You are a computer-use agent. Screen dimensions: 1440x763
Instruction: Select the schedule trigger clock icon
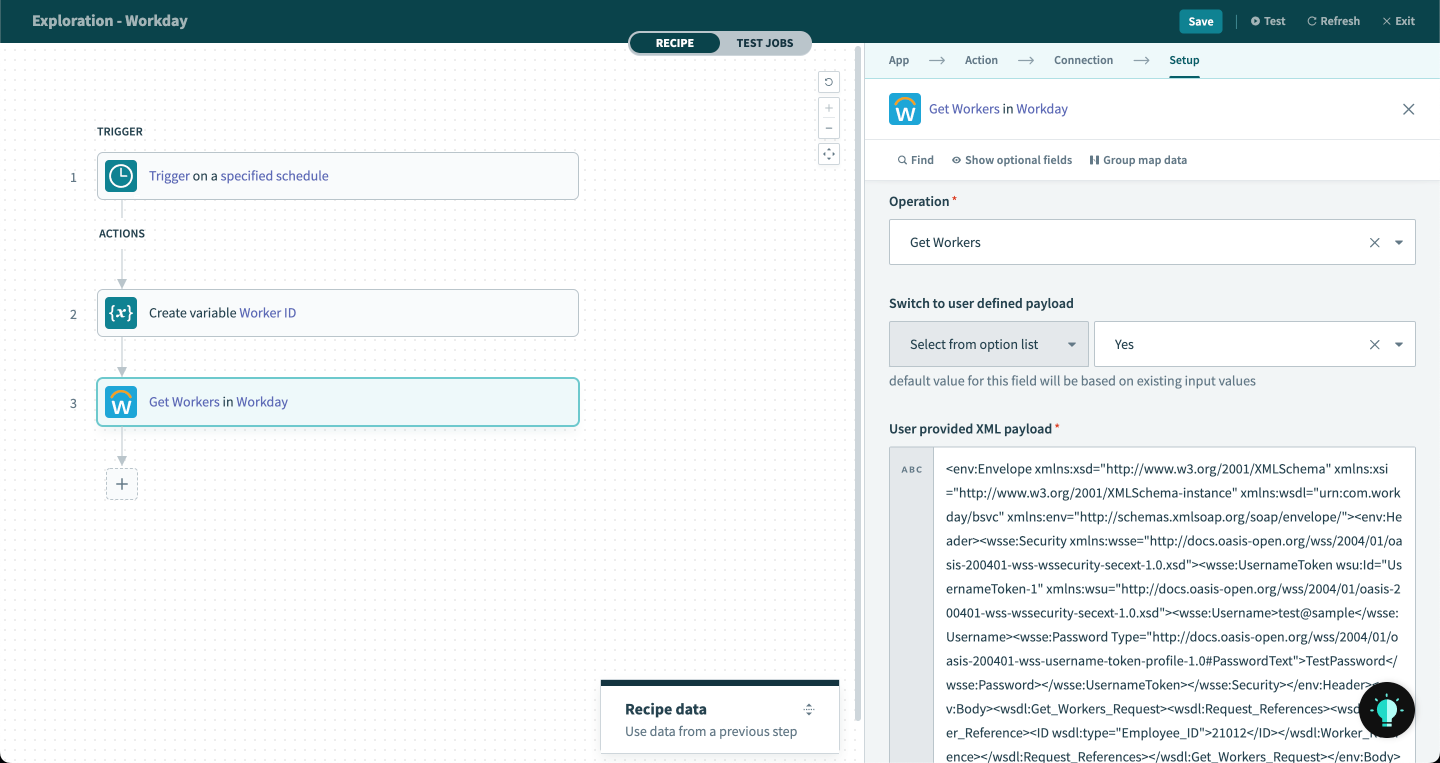click(x=120, y=175)
